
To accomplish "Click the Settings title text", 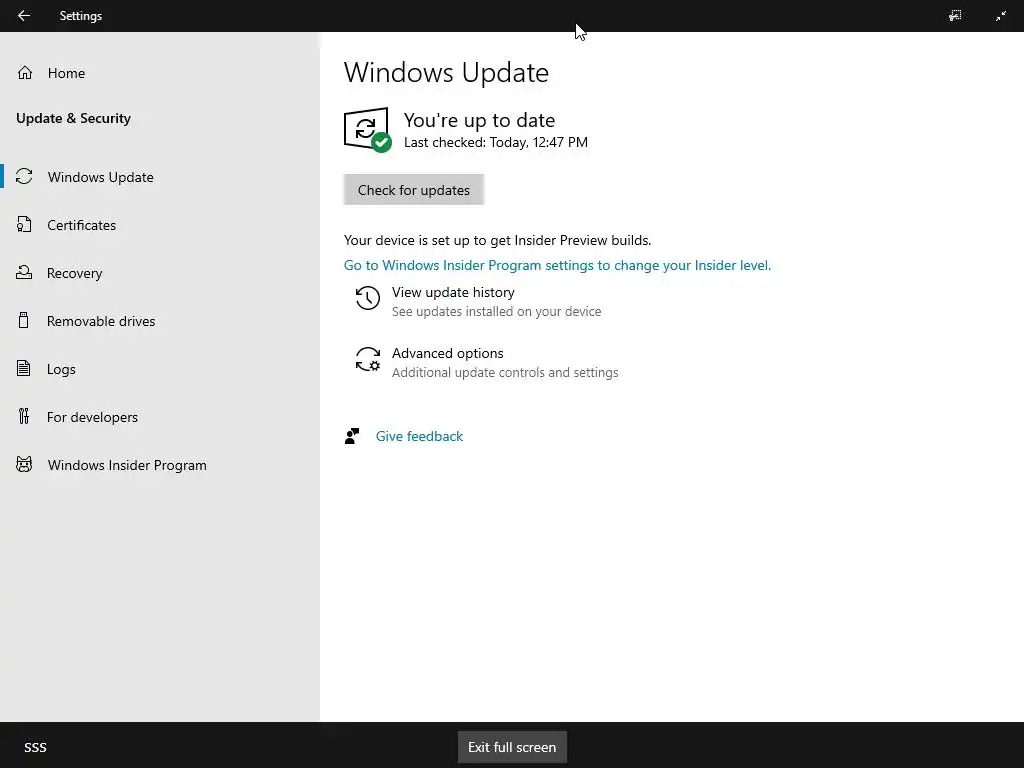I will tap(80, 16).
